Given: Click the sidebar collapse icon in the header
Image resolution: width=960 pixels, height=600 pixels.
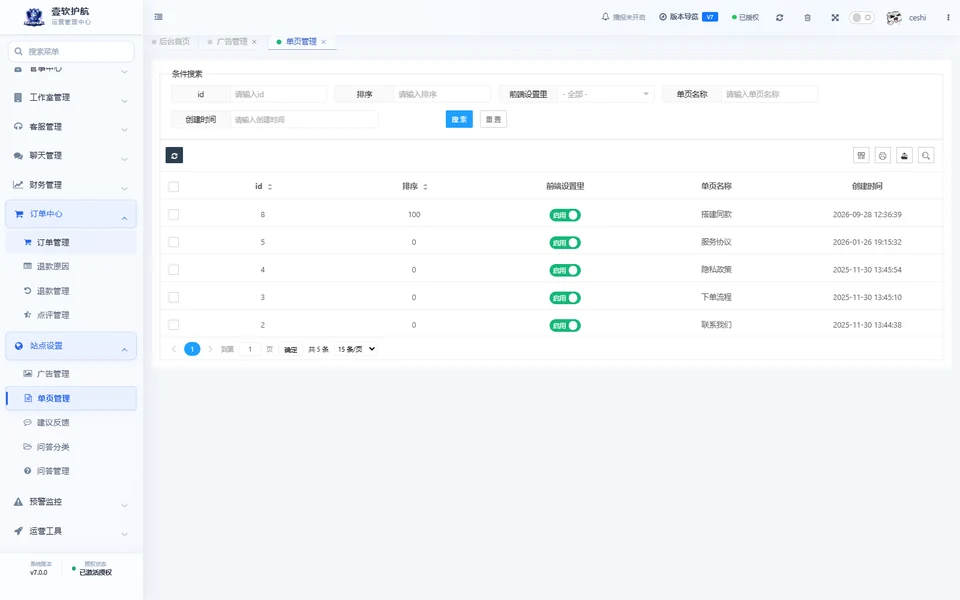Looking at the screenshot, I should (x=159, y=17).
